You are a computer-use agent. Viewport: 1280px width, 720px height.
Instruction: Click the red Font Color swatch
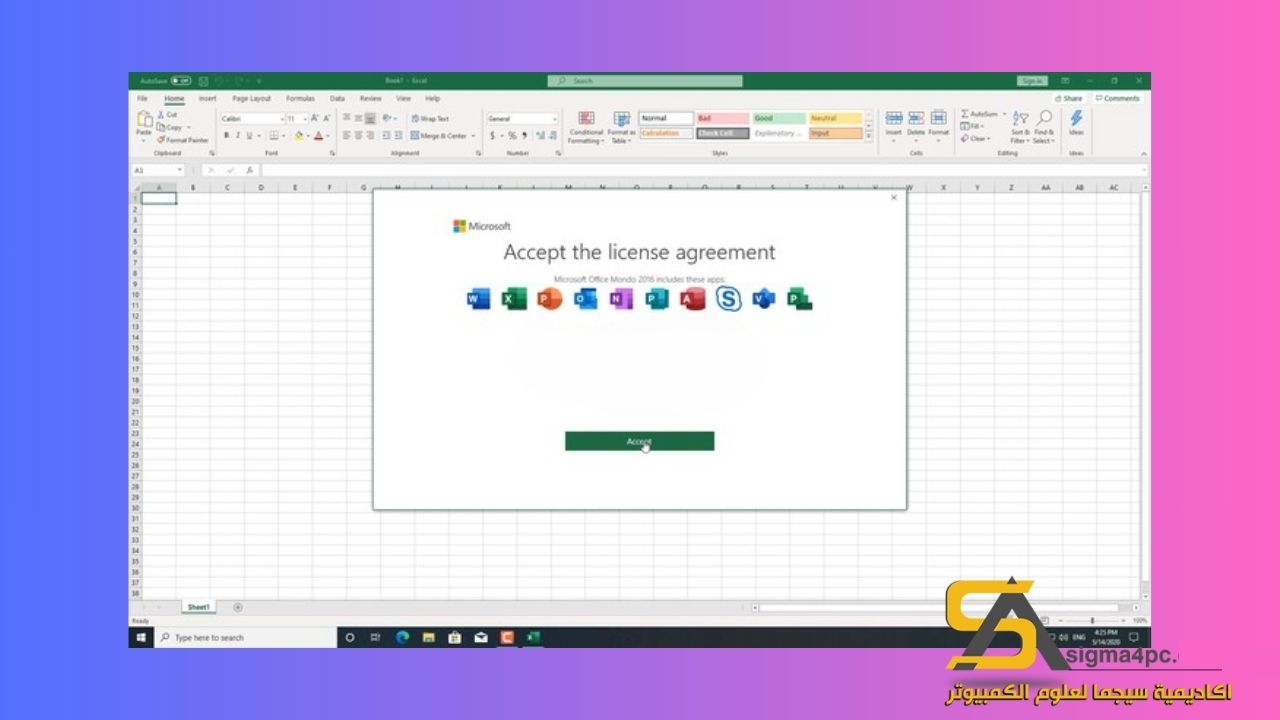click(318, 136)
